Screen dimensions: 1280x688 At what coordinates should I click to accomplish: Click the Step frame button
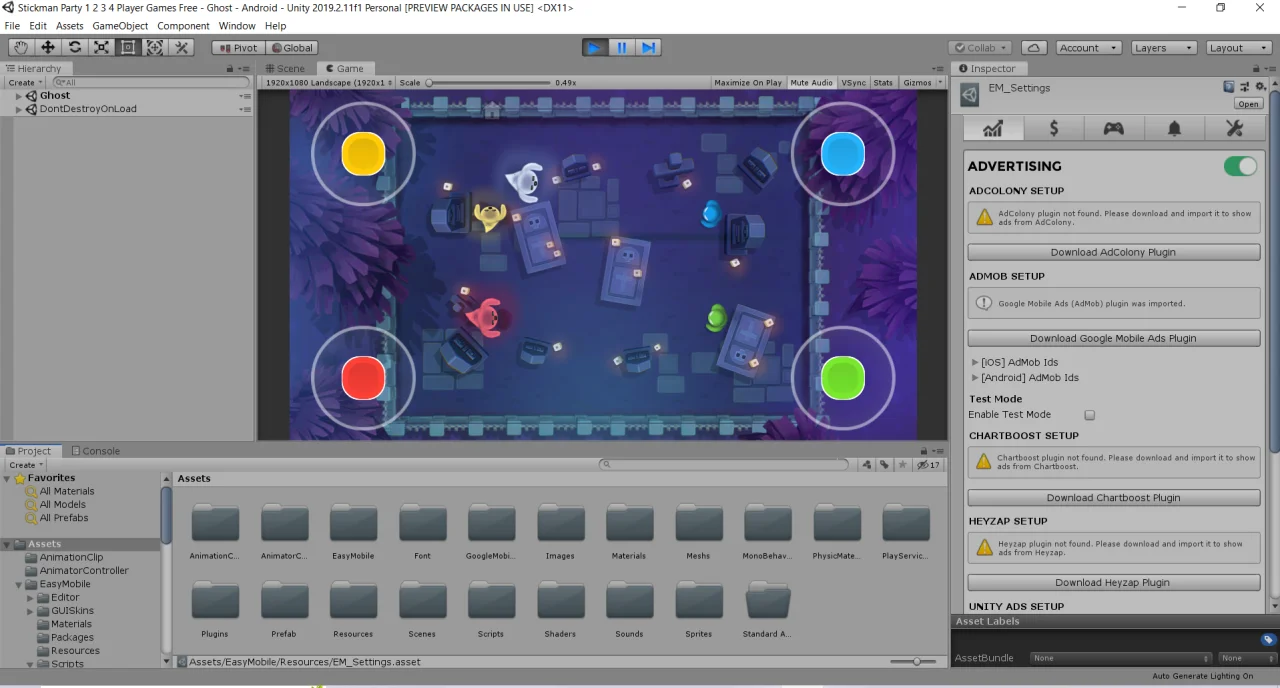coord(648,47)
